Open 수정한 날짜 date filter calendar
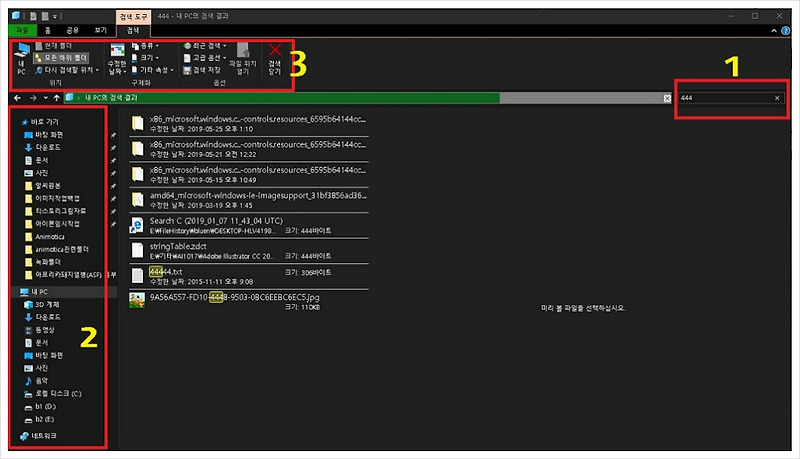The image size is (800, 459). 117,59
